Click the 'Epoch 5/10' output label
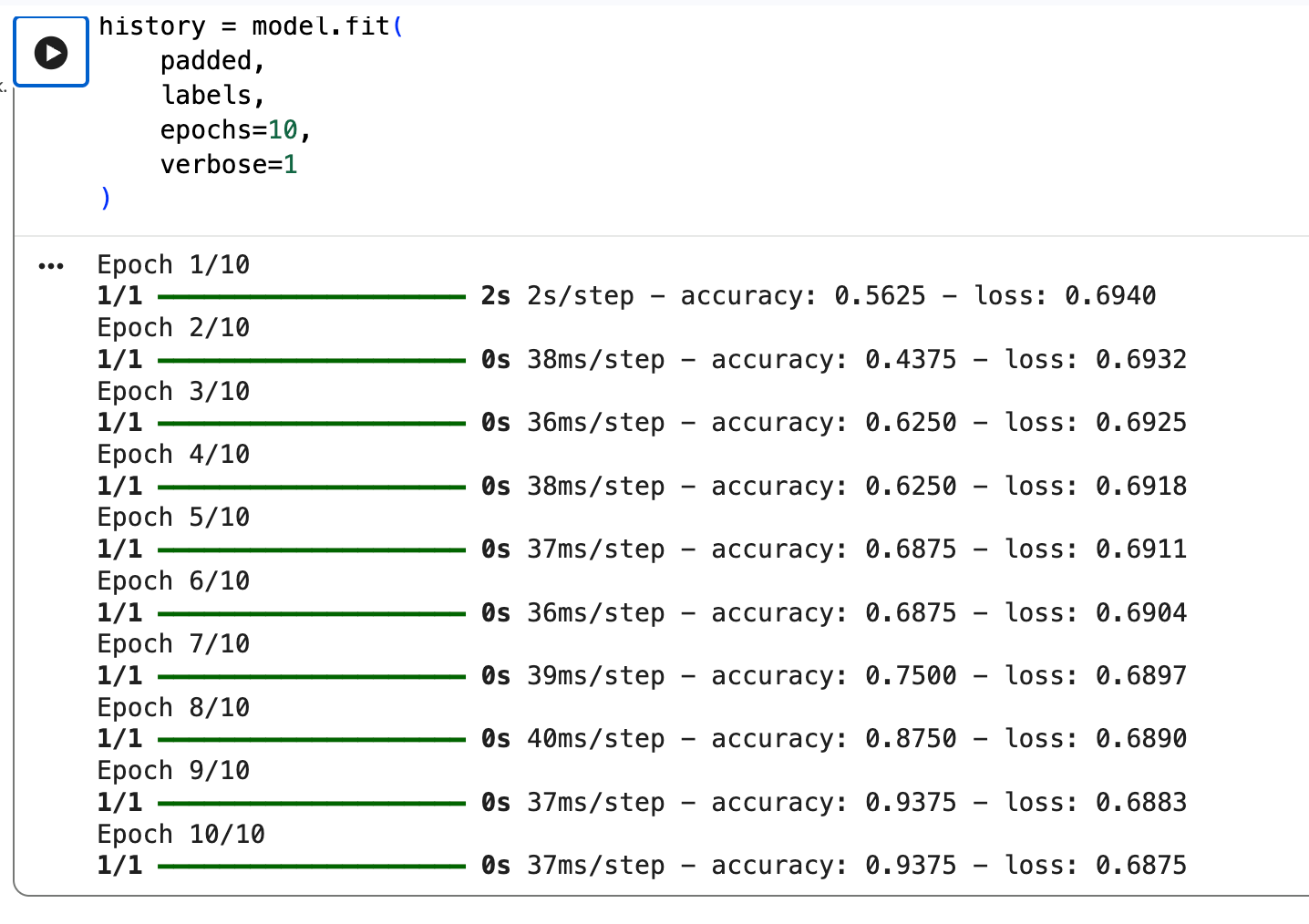 click(173, 518)
